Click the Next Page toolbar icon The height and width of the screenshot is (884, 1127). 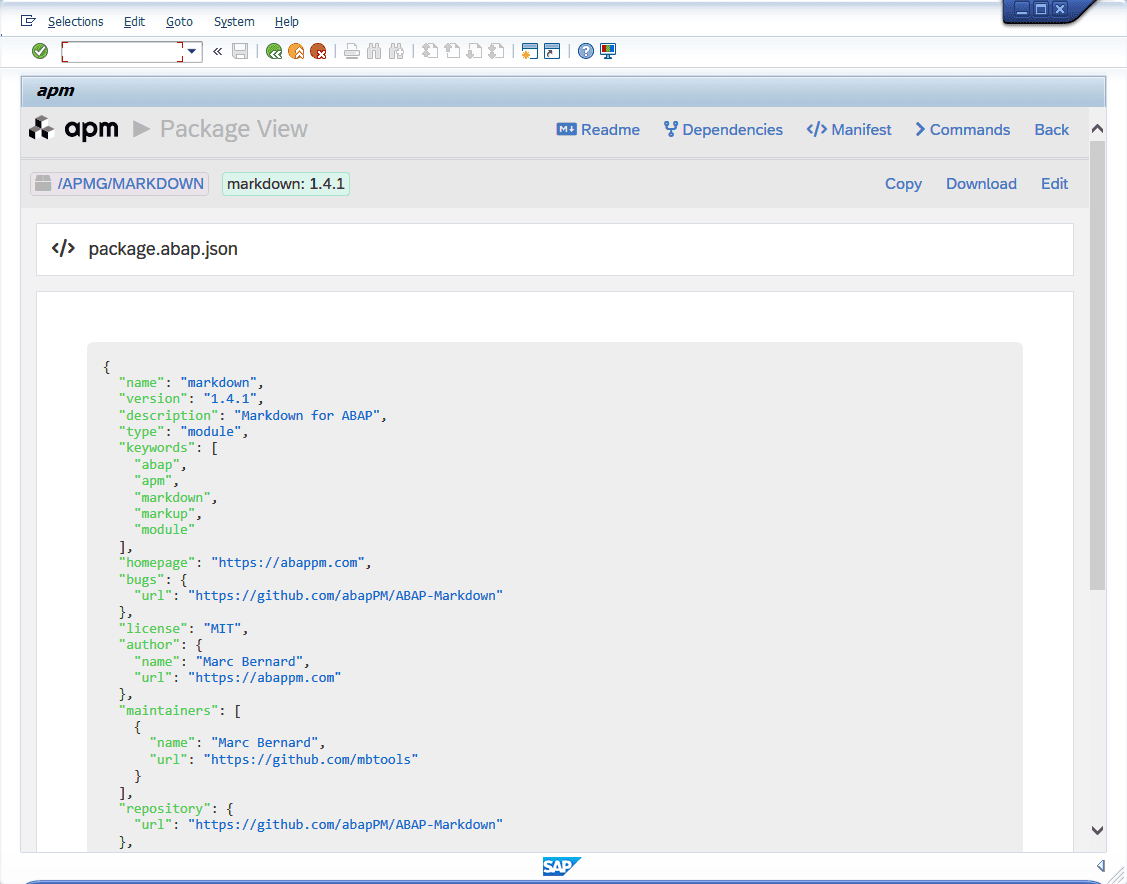click(x=474, y=51)
